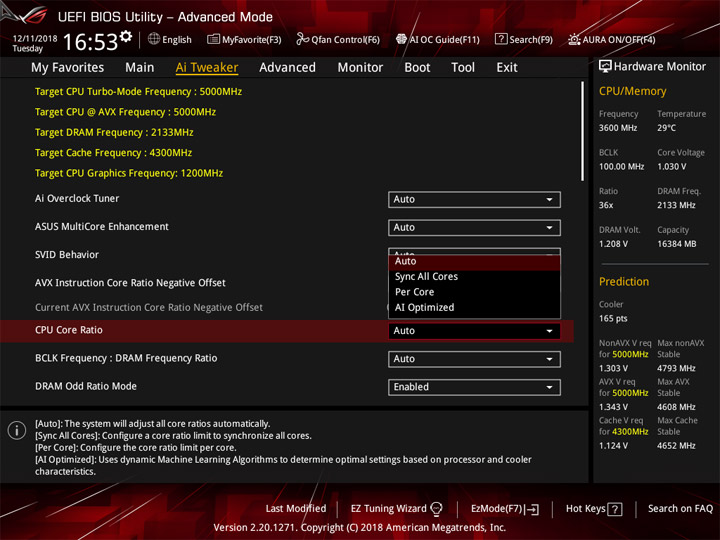Click Last Modified in the footer
720x540 pixels.
tap(296, 509)
